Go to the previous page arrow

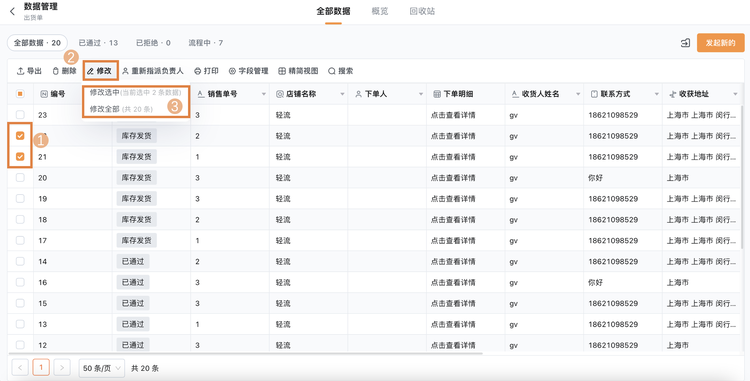pos(20,368)
